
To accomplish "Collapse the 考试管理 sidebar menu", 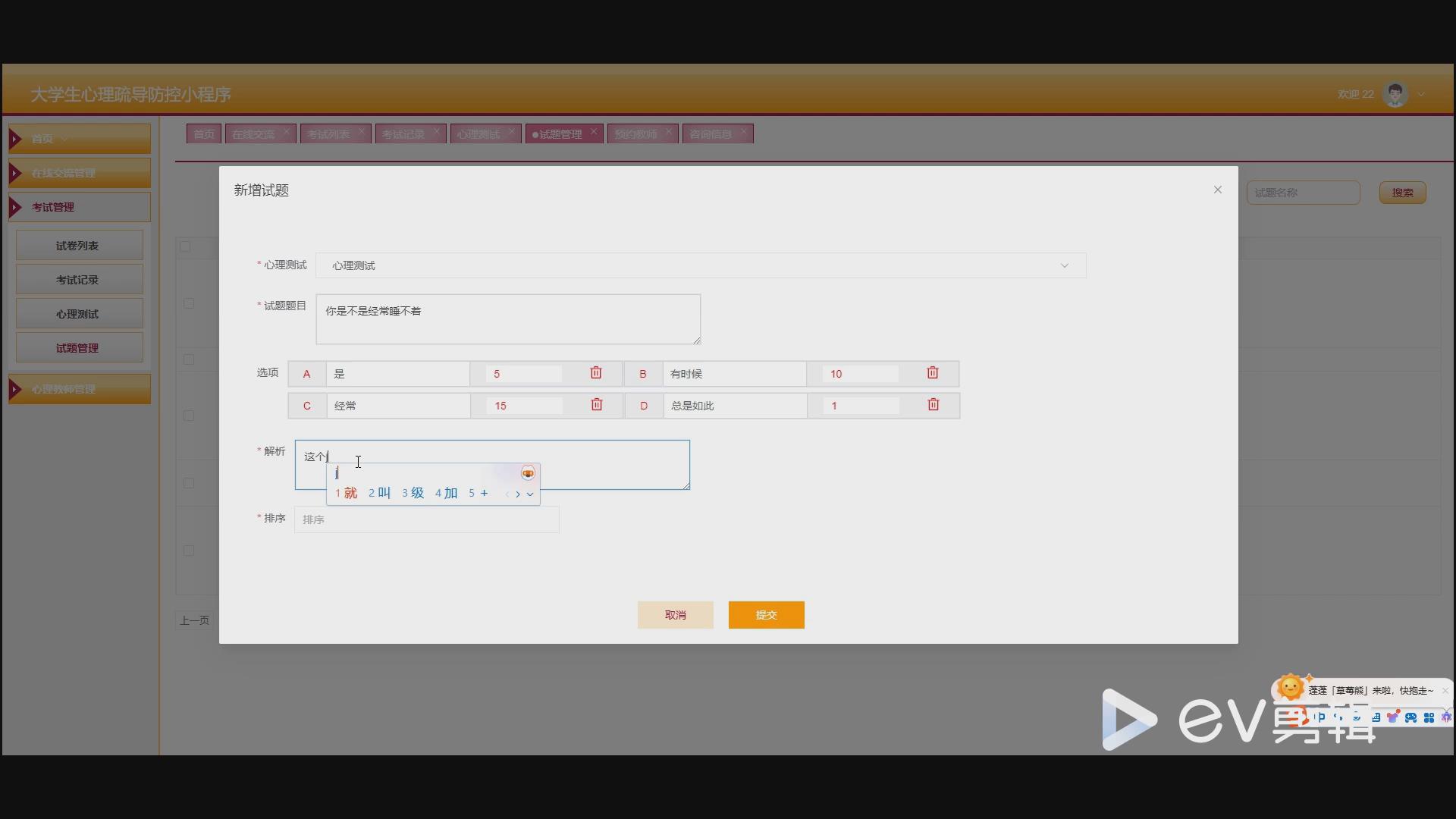I will click(x=80, y=207).
